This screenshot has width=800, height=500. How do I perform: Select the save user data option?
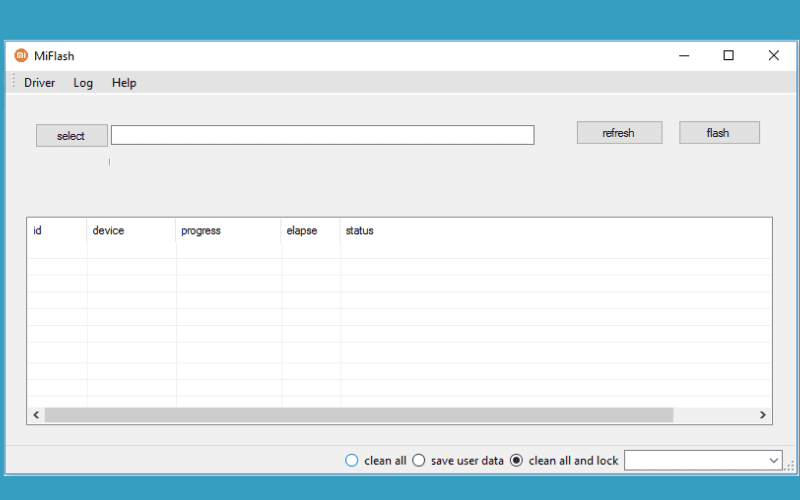pos(418,460)
